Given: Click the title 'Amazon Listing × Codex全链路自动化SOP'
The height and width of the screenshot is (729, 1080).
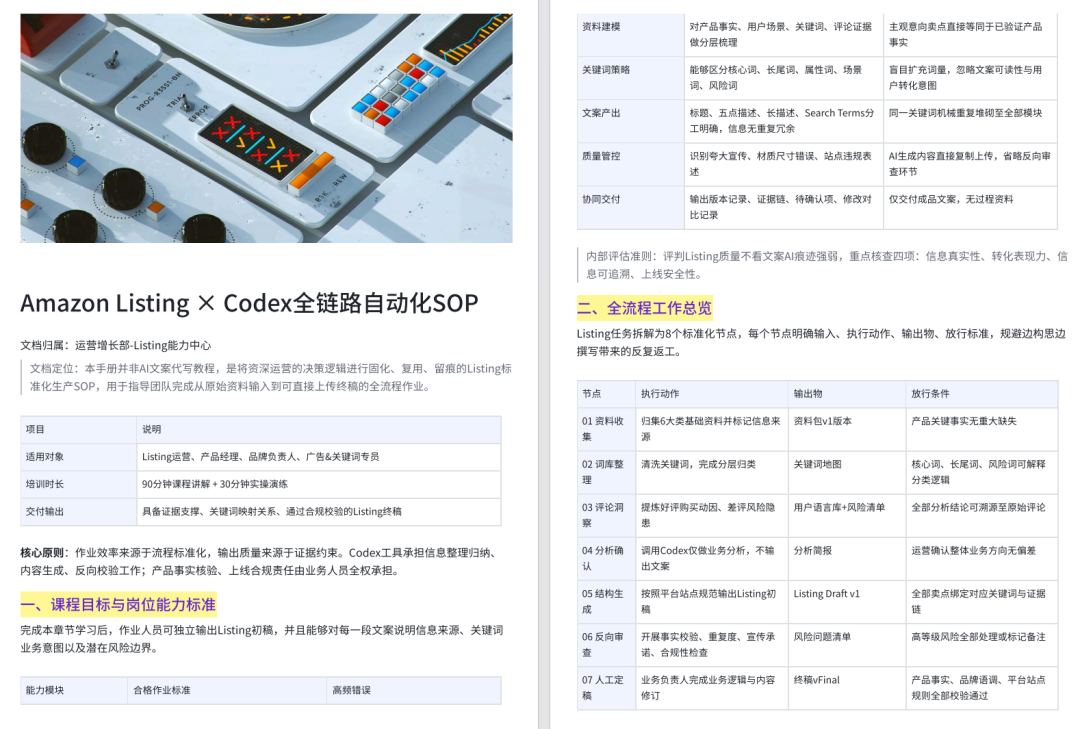Looking at the screenshot, I should [x=249, y=303].
